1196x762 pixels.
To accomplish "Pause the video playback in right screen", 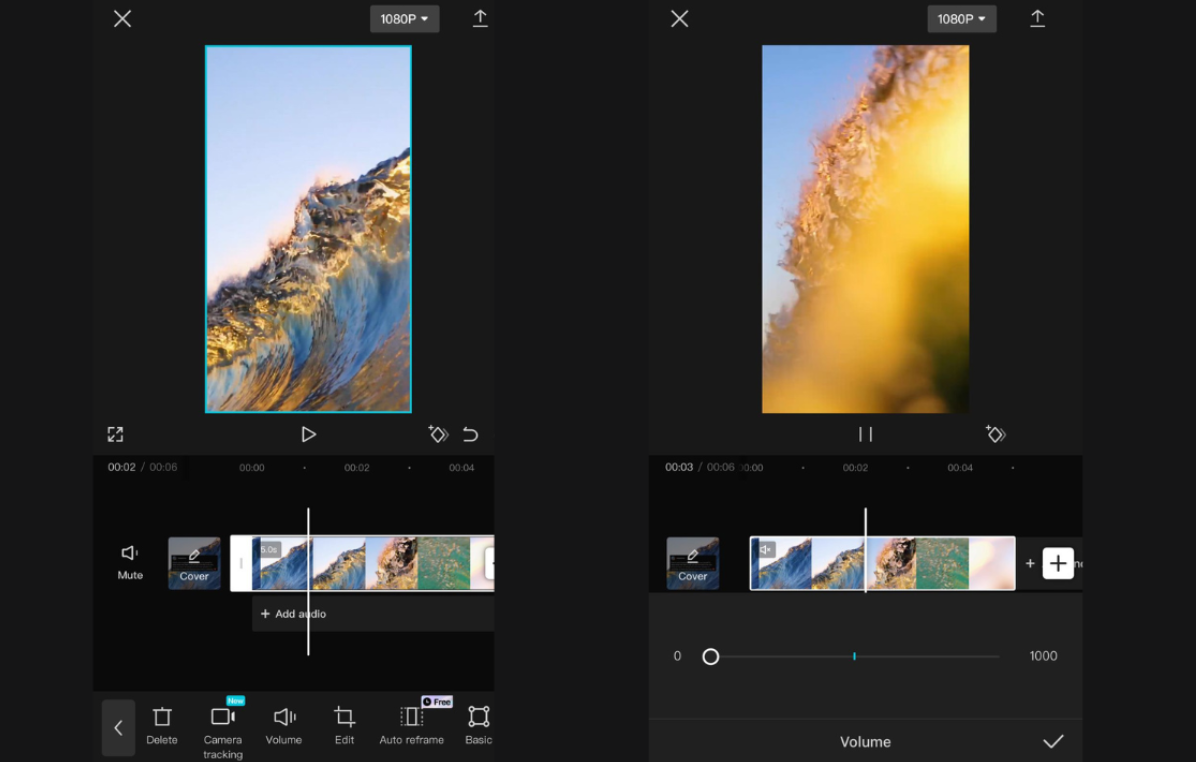I will (x=865, y=435).
